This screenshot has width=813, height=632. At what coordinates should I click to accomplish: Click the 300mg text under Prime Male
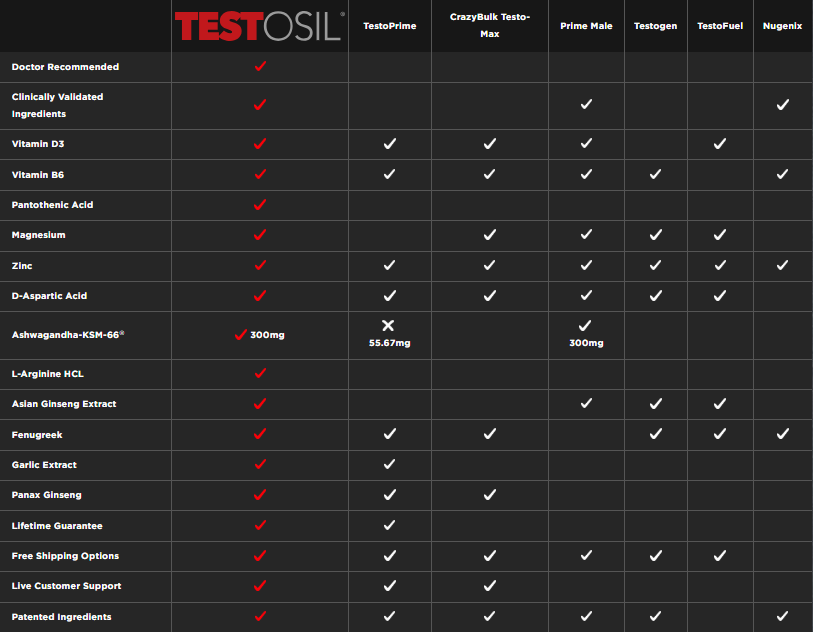point(587,343)
